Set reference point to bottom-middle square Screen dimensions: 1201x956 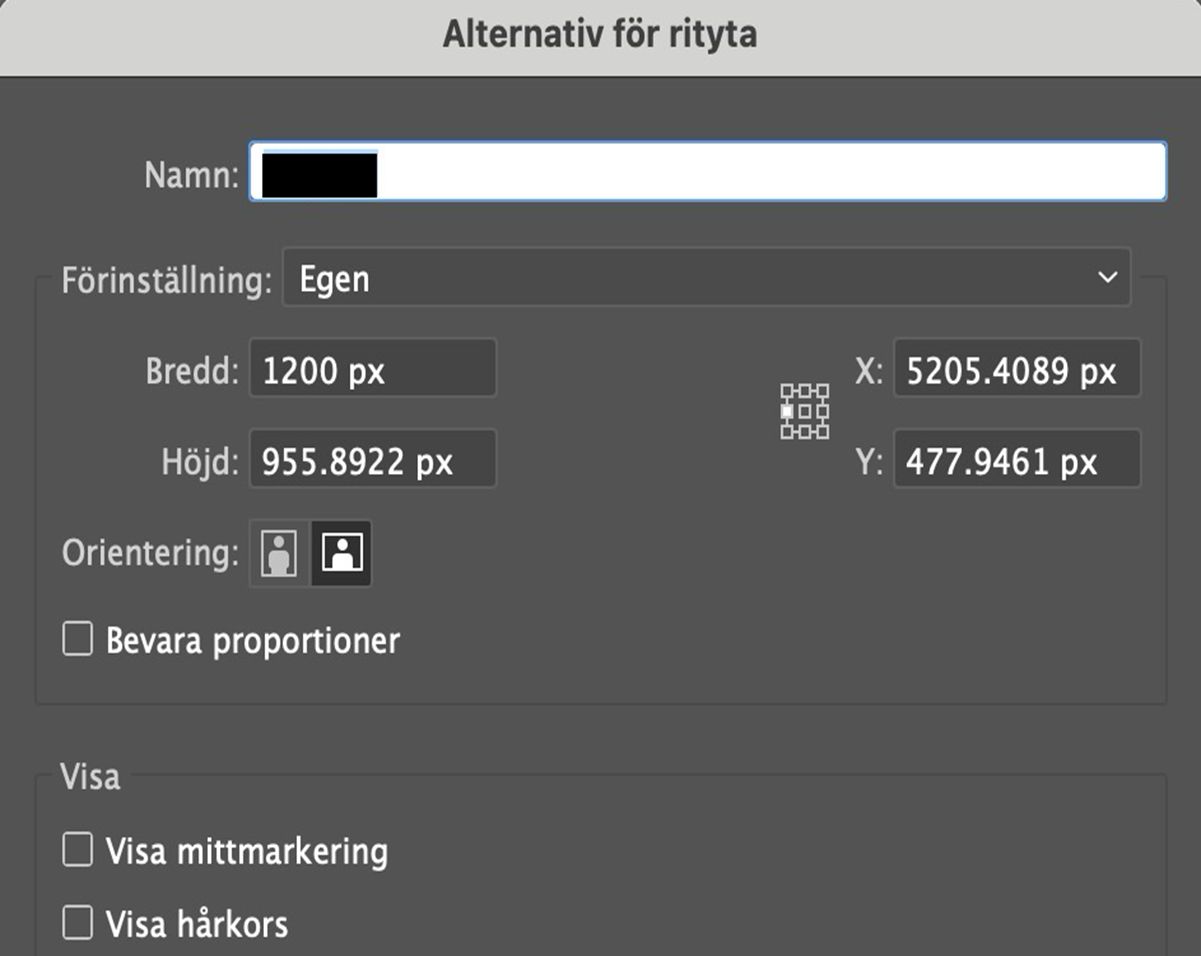(805, 432)
